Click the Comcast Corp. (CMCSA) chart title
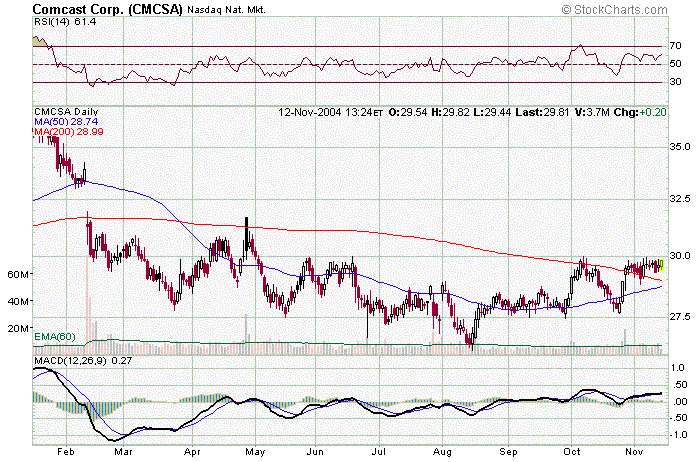This screenshot has width=700, height=462. (108, 9)
